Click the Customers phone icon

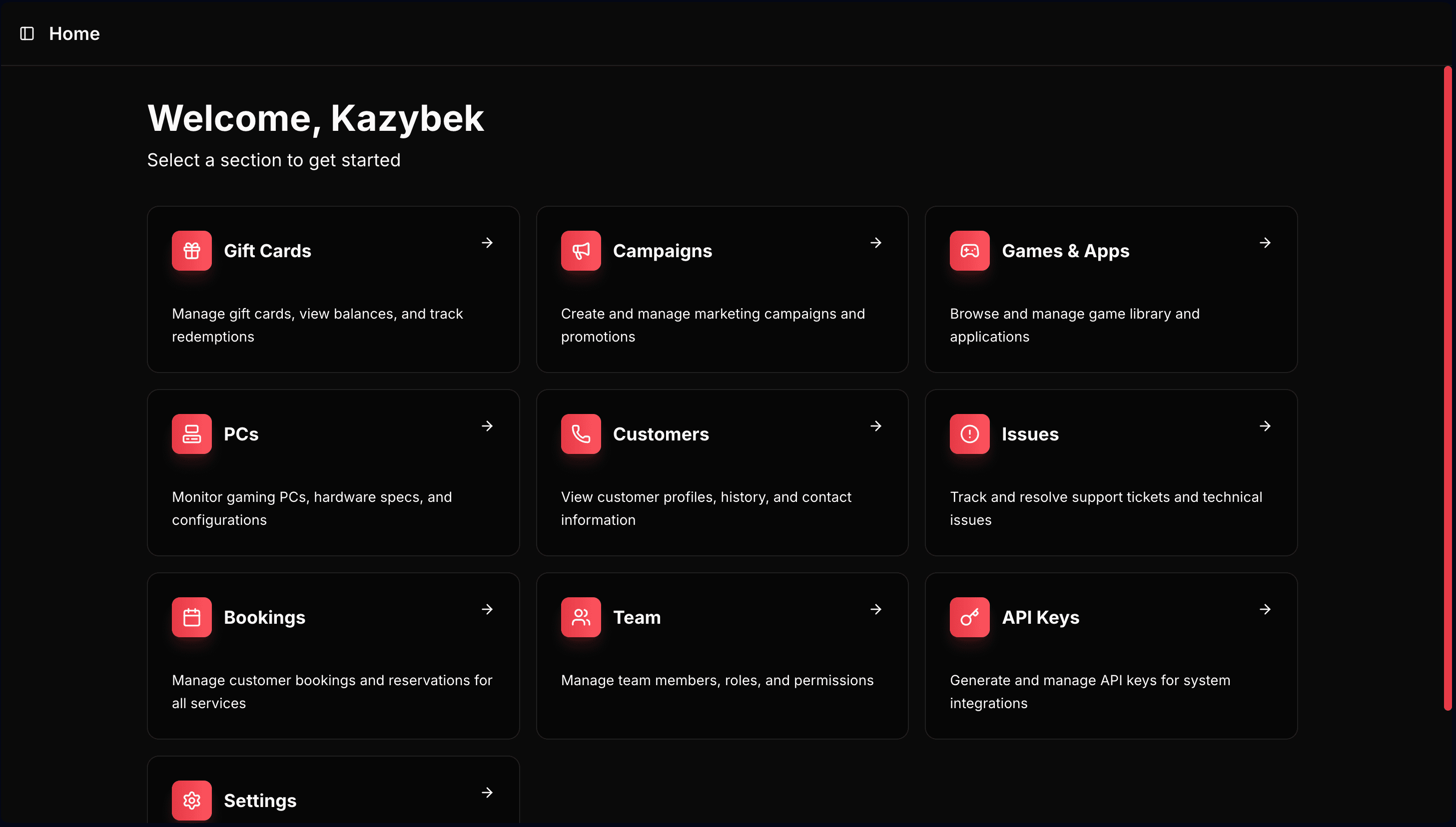(581, 434)
